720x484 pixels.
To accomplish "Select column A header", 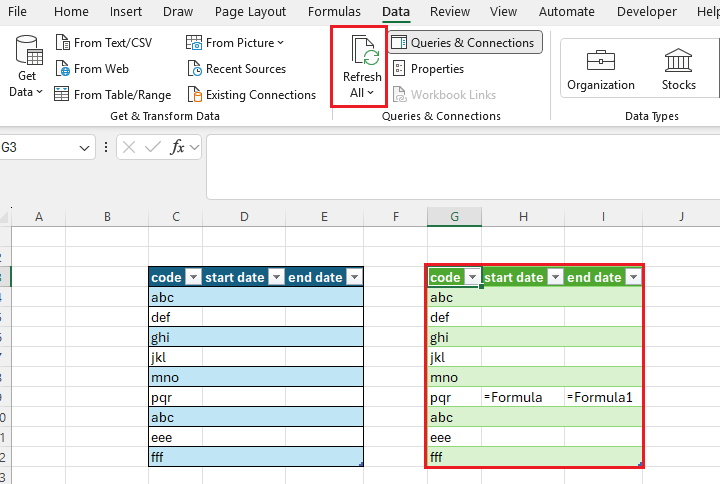I will coord(39,217).
